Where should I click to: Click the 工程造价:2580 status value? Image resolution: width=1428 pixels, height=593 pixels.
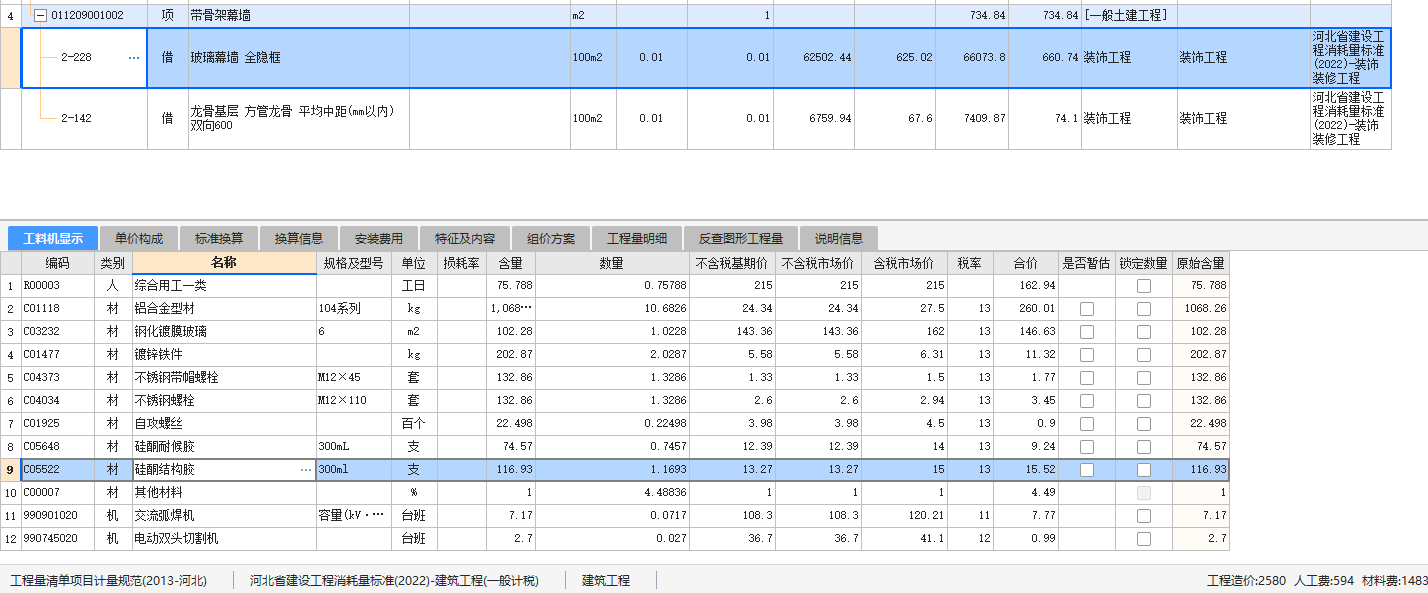point(1246,581)
